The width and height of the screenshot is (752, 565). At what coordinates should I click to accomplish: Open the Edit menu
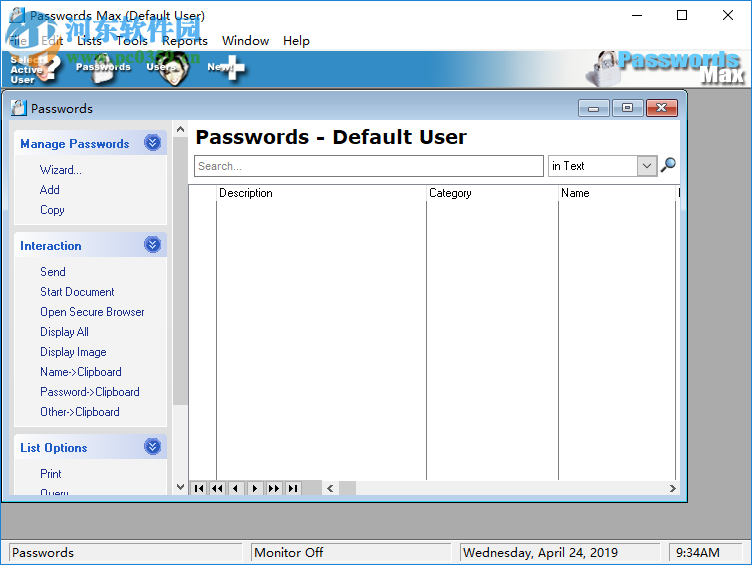[x=52, y=41]
